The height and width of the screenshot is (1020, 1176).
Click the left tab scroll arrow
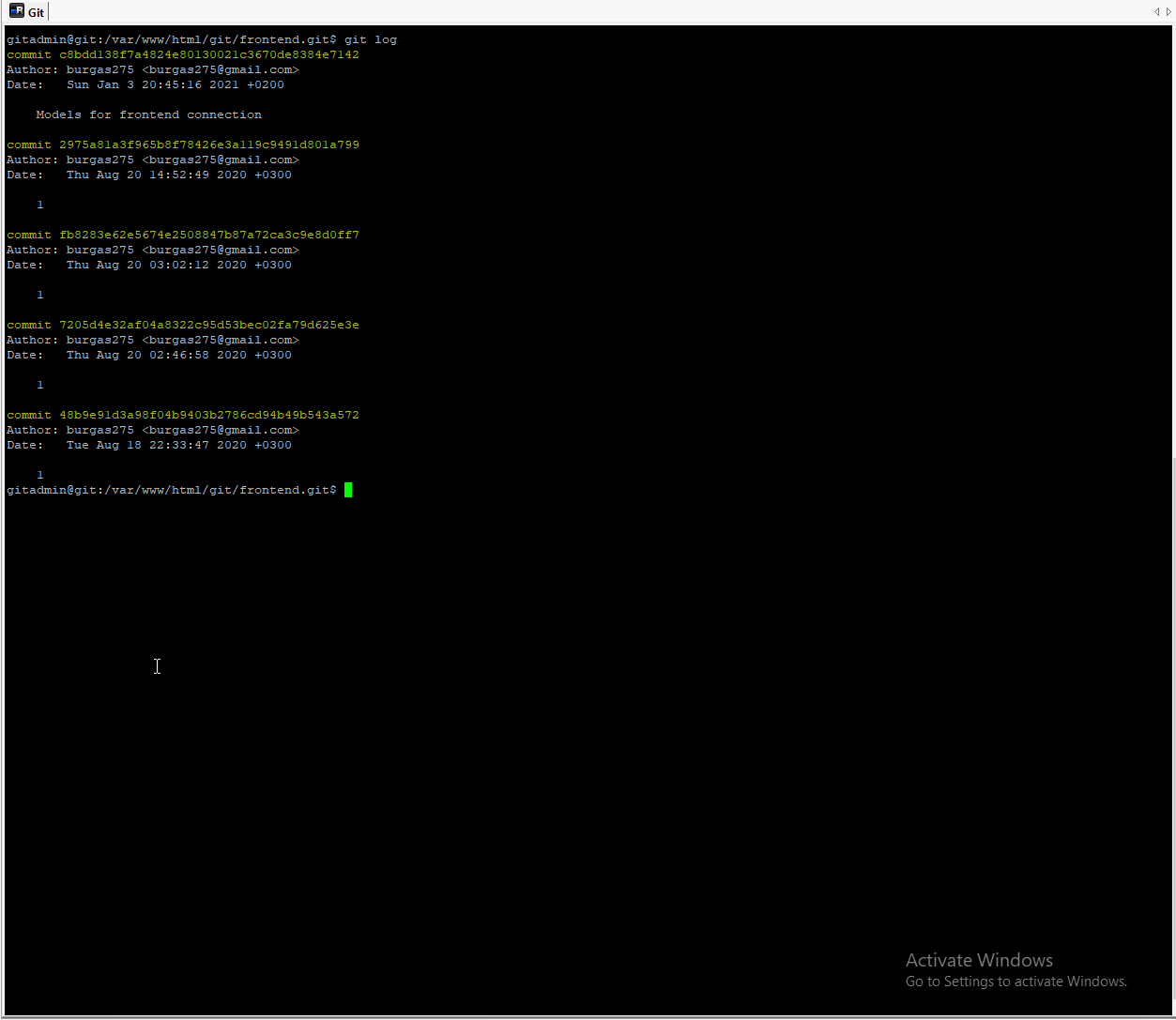1157,12
